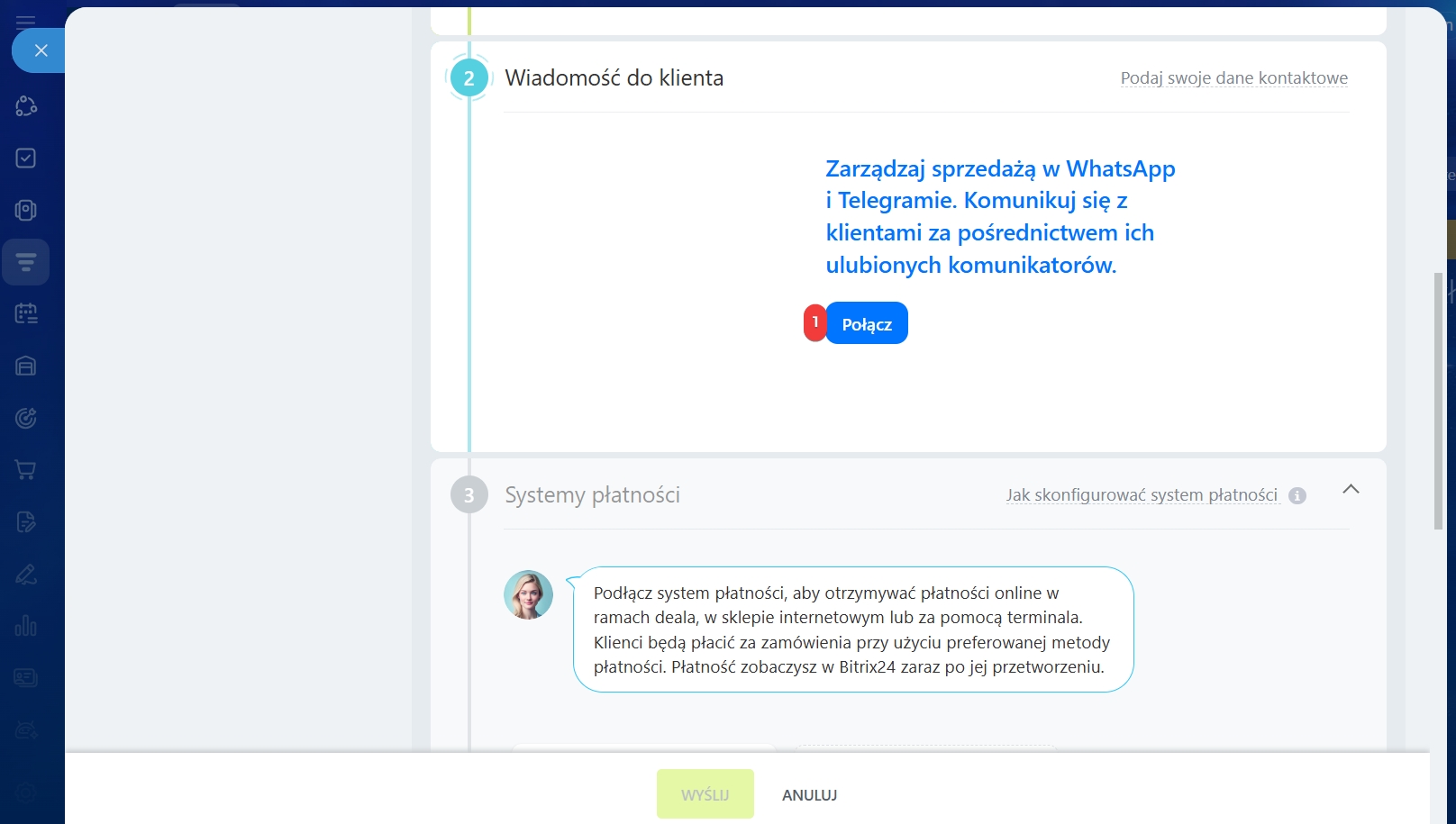This screenshot has height=824, width=1456.
Task: Open Tasks checkmark icon in sidebar
Action: (26, 158)
